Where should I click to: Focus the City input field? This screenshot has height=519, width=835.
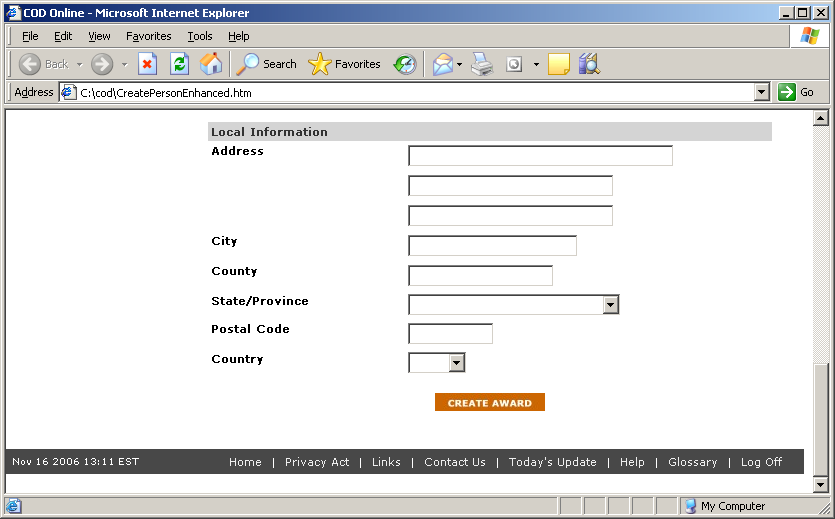pos(492,245)
